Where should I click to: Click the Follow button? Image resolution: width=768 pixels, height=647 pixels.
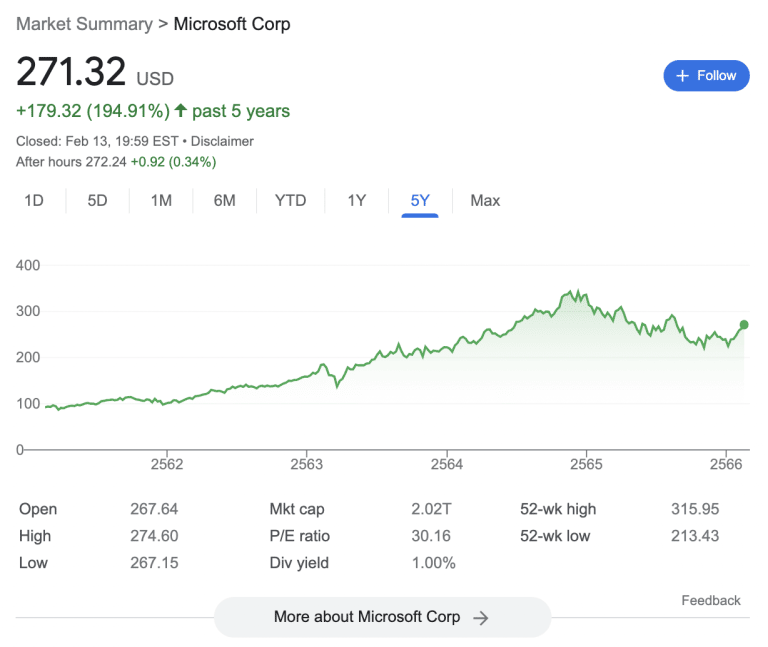pyautogui.click(x=706, y=76)
